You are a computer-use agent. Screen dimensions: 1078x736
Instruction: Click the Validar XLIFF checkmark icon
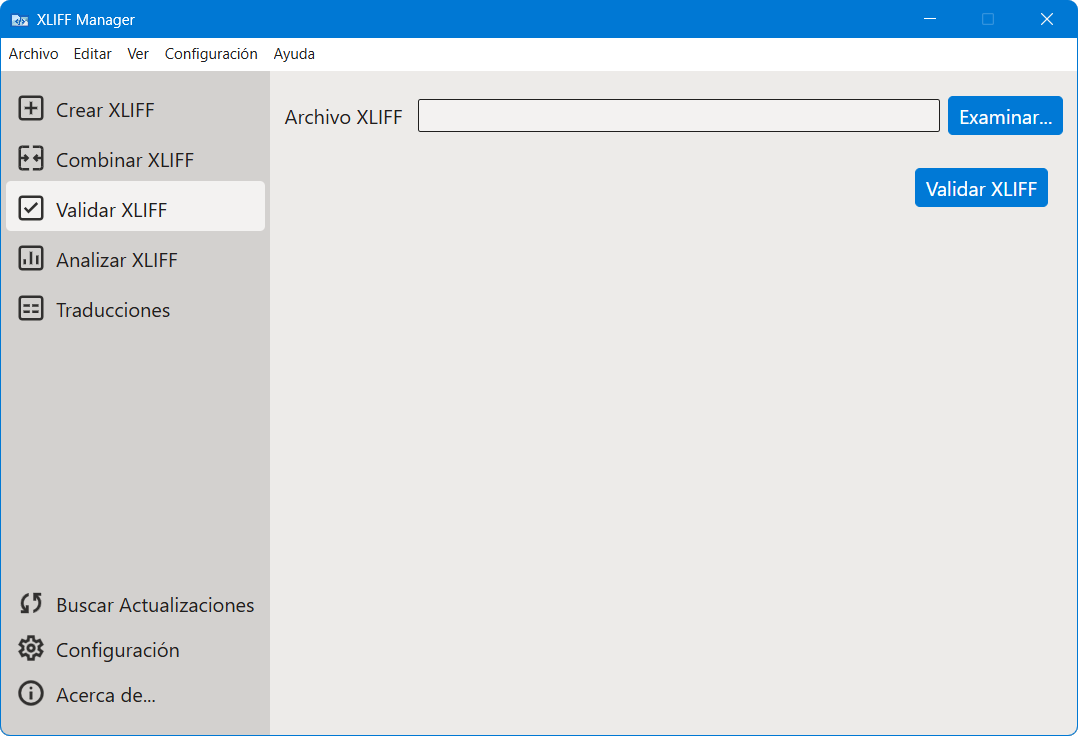[31, 208]
